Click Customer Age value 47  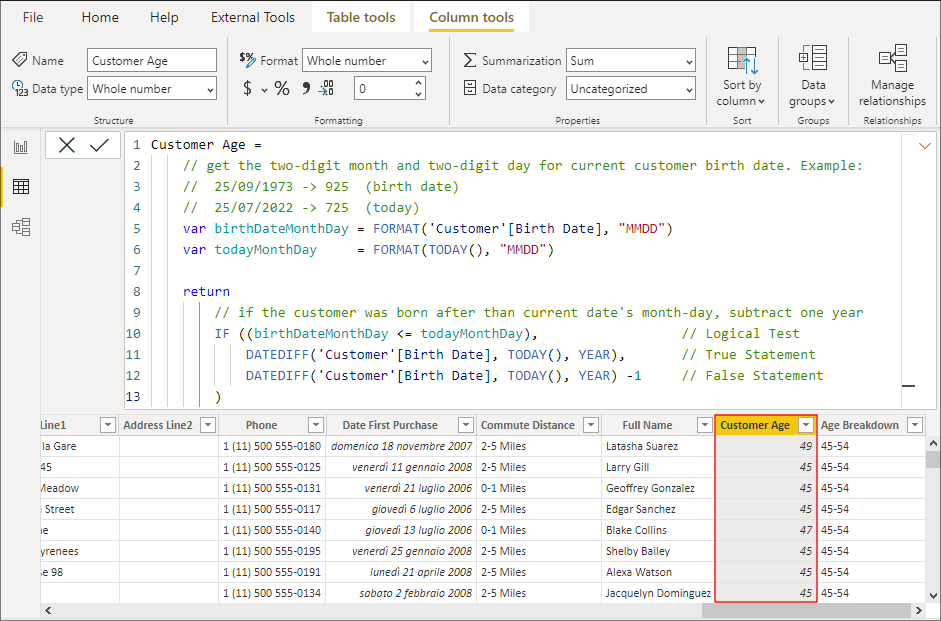tap(766, 530)
